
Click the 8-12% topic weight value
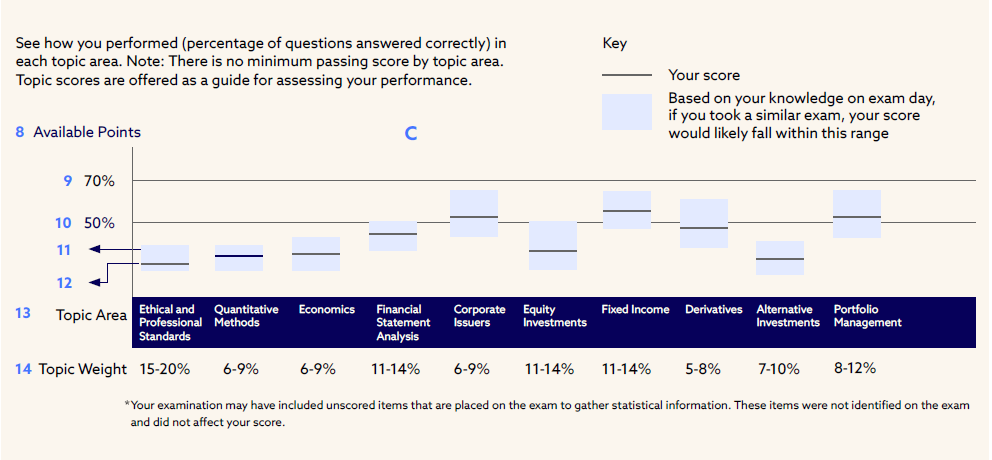(854, 368)
